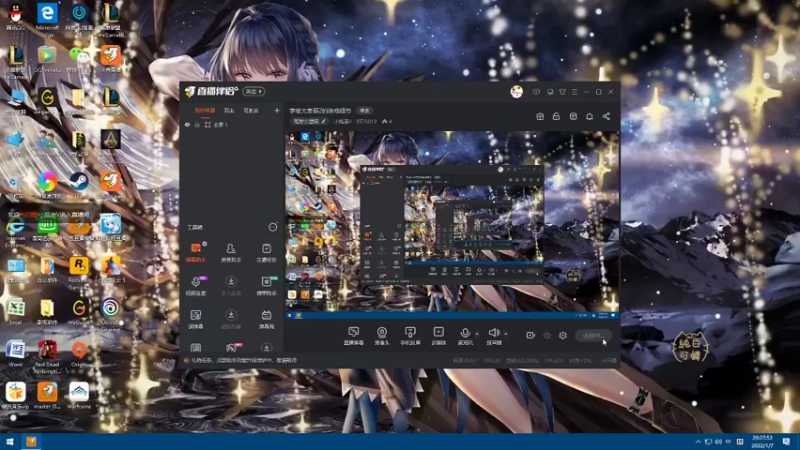Screen dimensions: 800x450
Task: Add a phone screen mirroring source
Action: point(410,336)
